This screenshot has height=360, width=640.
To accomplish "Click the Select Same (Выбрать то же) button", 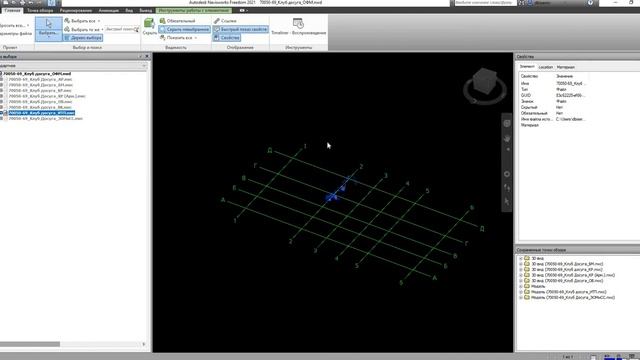I will click(82, 29).
